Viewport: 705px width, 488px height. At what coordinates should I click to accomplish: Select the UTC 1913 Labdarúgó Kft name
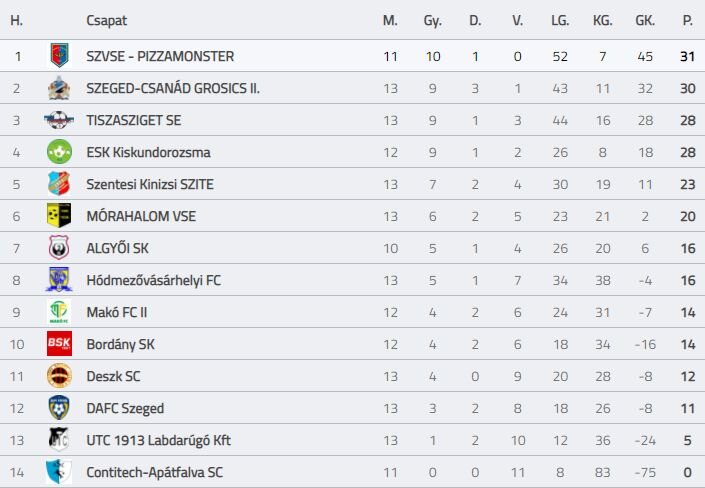tap(158, 440)
